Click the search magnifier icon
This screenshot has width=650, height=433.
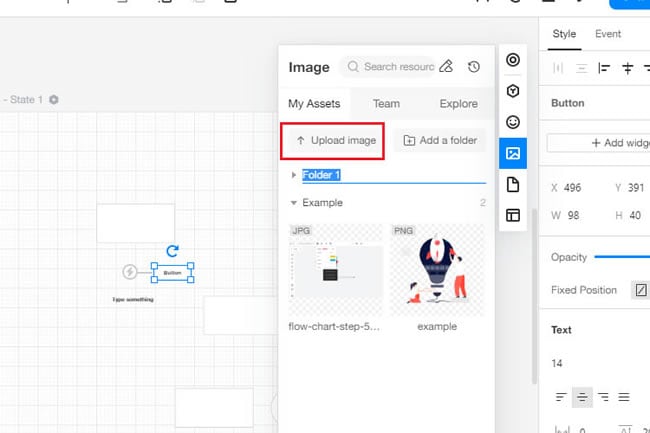click(x=353, y=66)
